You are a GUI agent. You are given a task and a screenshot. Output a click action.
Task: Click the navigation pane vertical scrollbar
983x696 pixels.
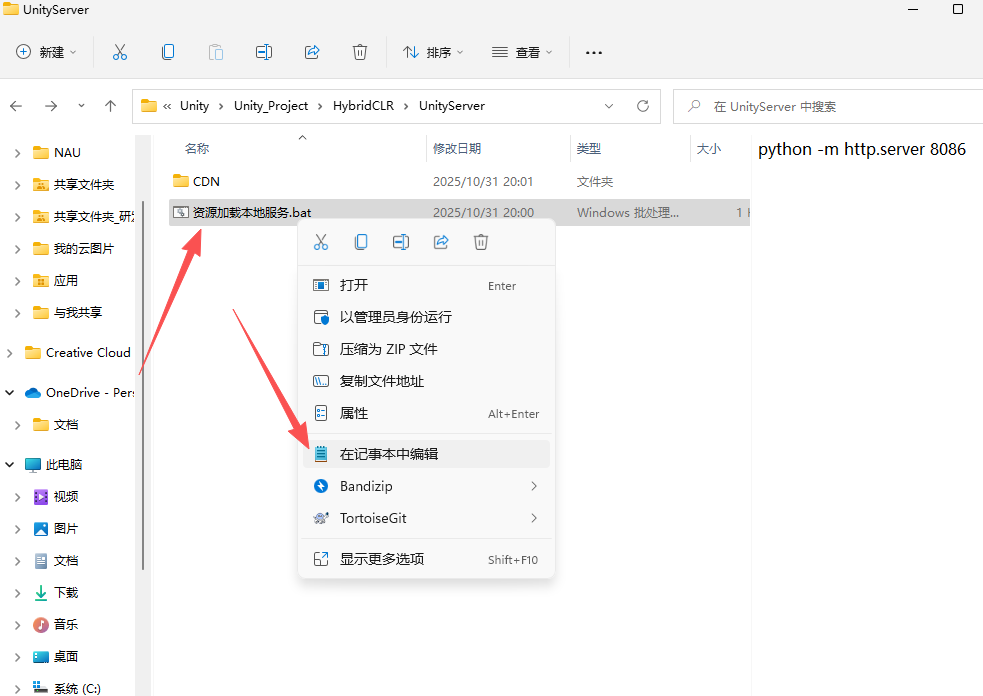[x=144, y=385]
